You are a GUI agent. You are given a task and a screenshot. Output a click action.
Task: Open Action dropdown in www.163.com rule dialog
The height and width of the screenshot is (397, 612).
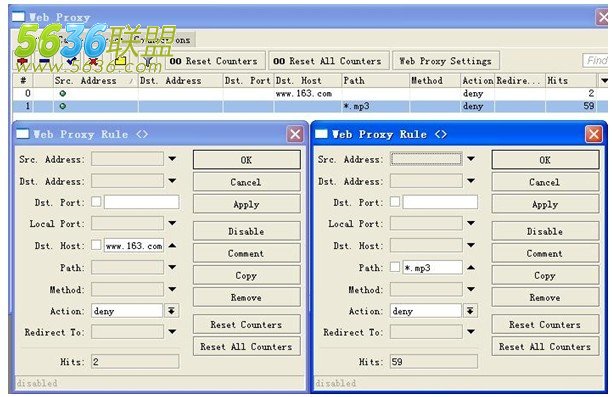171,311
